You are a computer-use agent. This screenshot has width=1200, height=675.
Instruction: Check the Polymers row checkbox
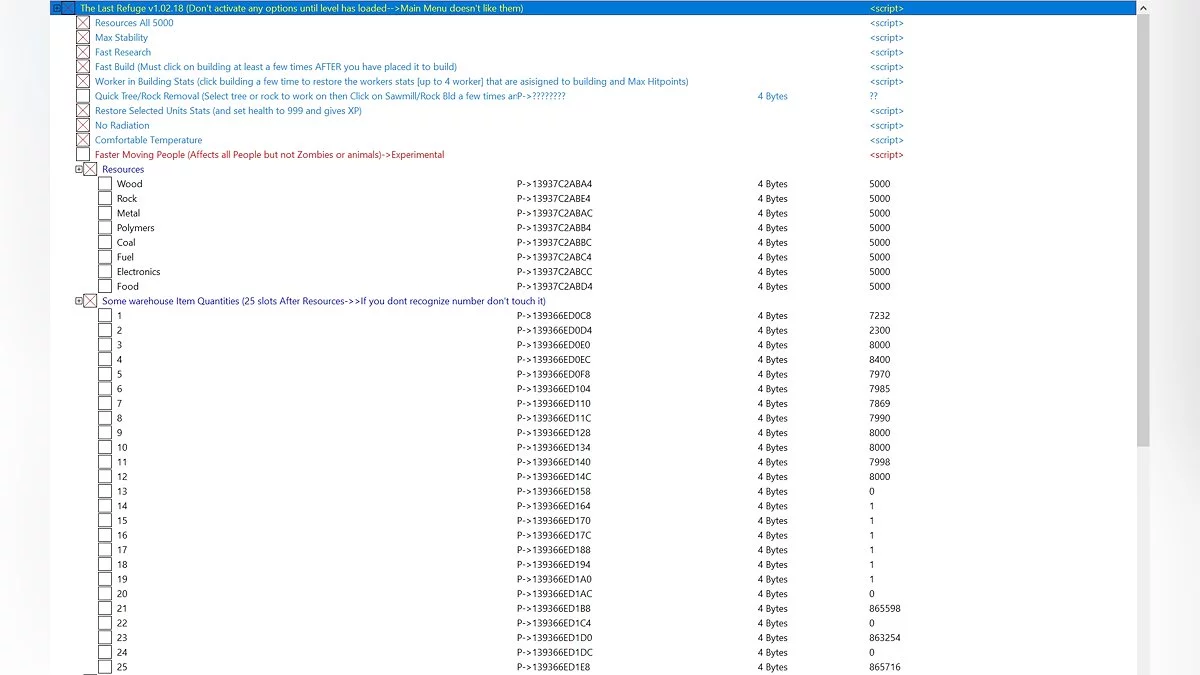click(x=105, y=228)
